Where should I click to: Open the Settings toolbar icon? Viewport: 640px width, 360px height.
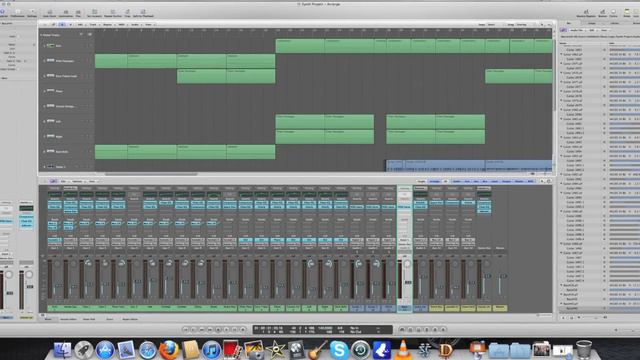tap(32, 13)
